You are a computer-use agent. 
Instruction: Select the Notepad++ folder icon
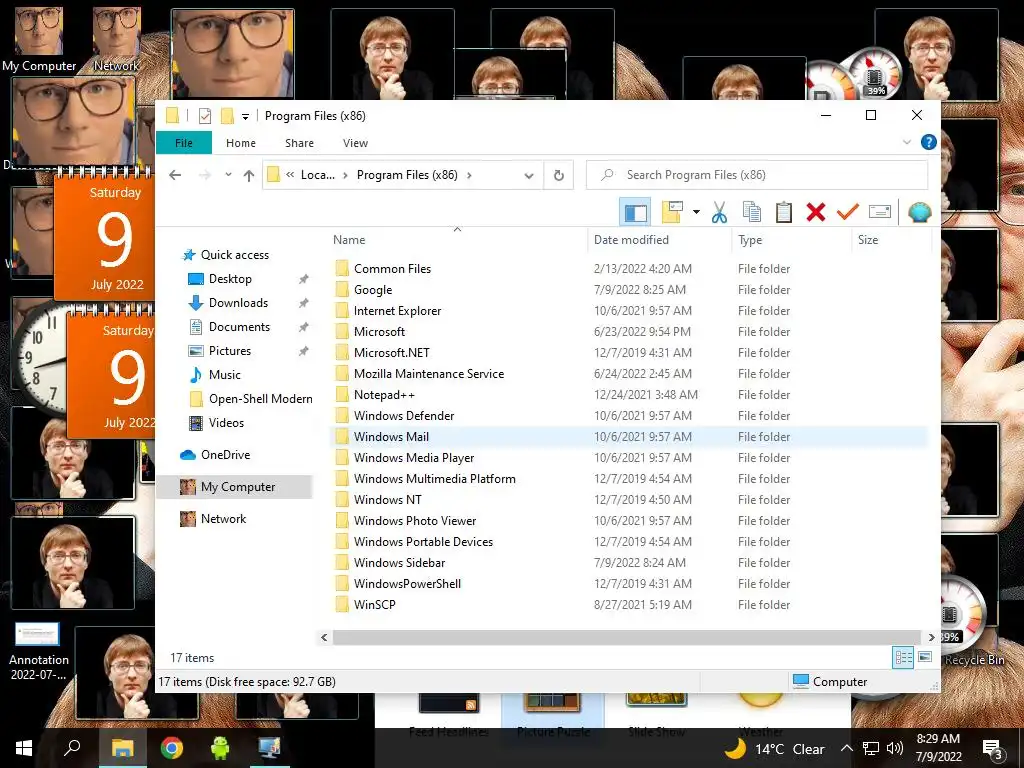click(x=342, y=394)
